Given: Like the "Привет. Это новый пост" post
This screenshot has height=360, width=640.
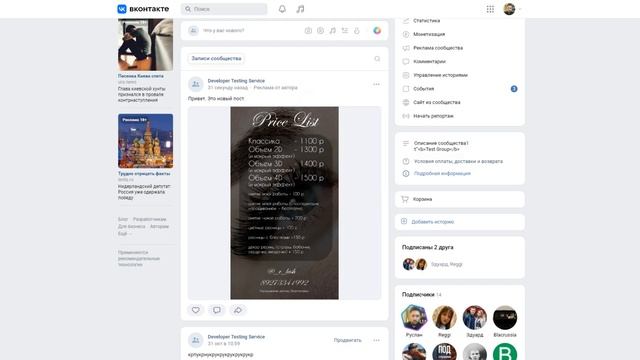Looking at the screenshot, I should [x=196, y=310].
